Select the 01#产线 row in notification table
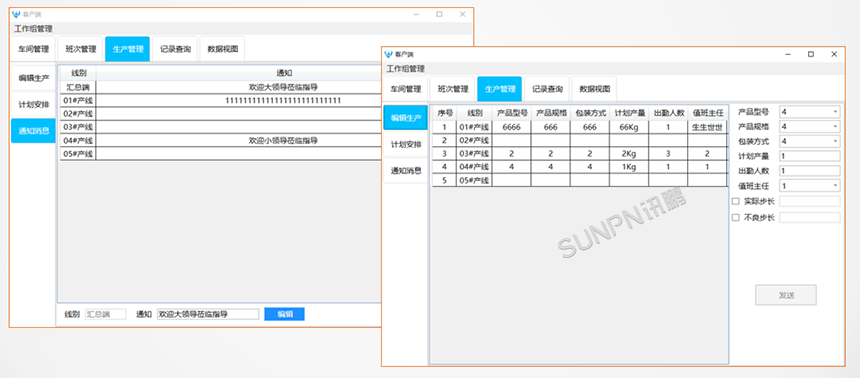The width and height of the screenshot is (860, 378). coord(219,100)
